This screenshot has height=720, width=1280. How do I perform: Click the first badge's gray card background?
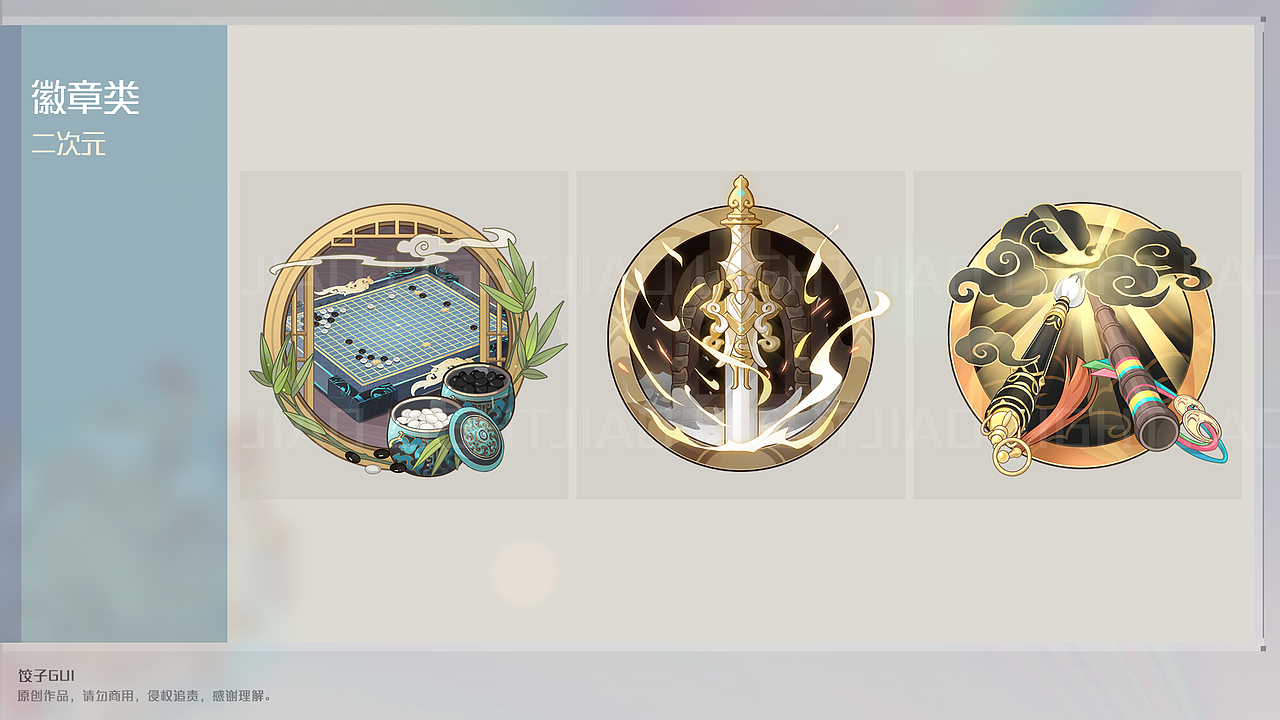point(404,335)
